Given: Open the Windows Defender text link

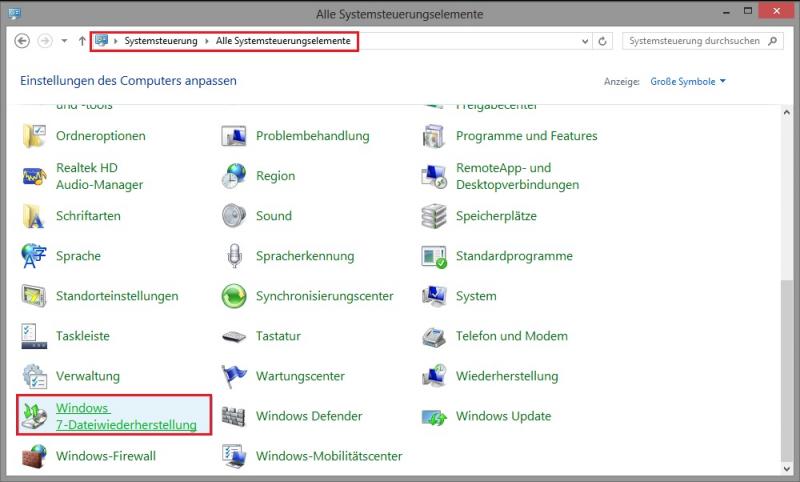Looking at the screenshot, I should click(x=309, y=416).
